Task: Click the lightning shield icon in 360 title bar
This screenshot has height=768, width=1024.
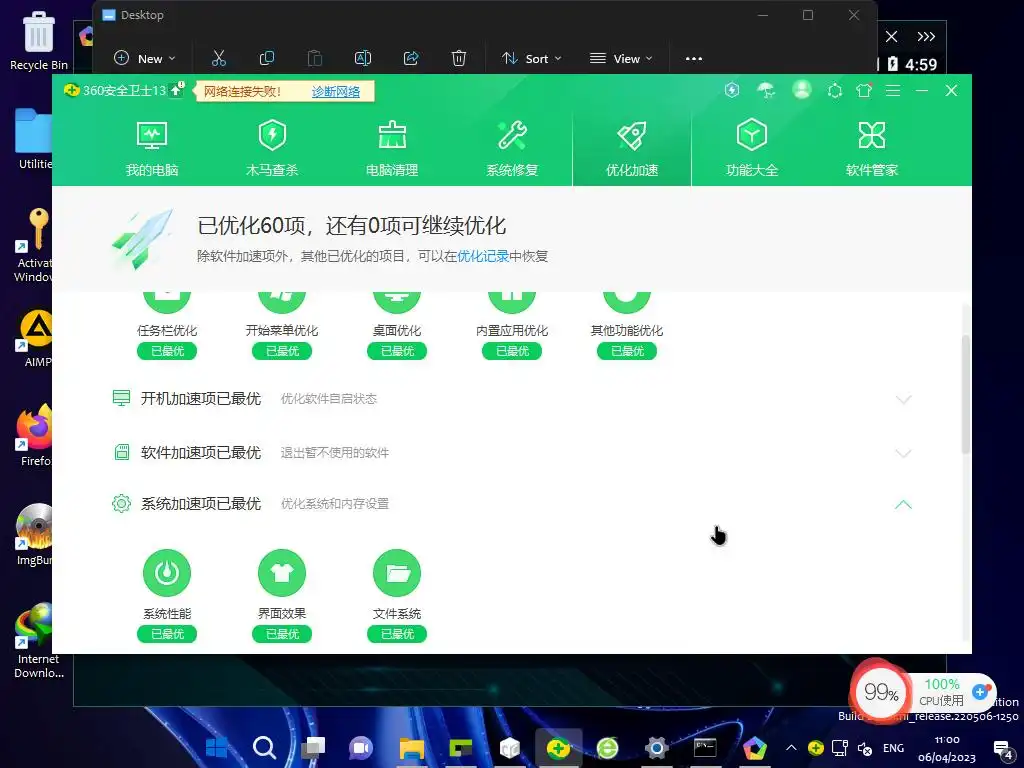Action: [x=732, y=90]
